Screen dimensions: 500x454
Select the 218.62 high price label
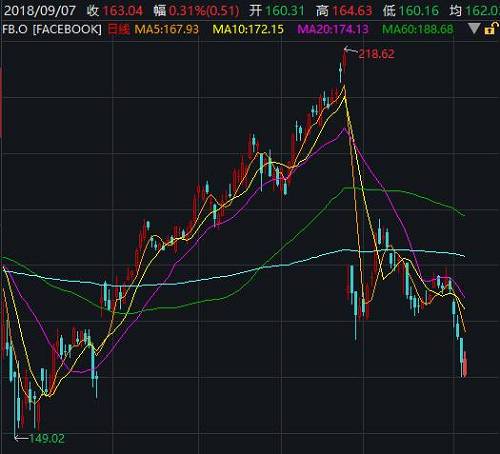[376, 54]
